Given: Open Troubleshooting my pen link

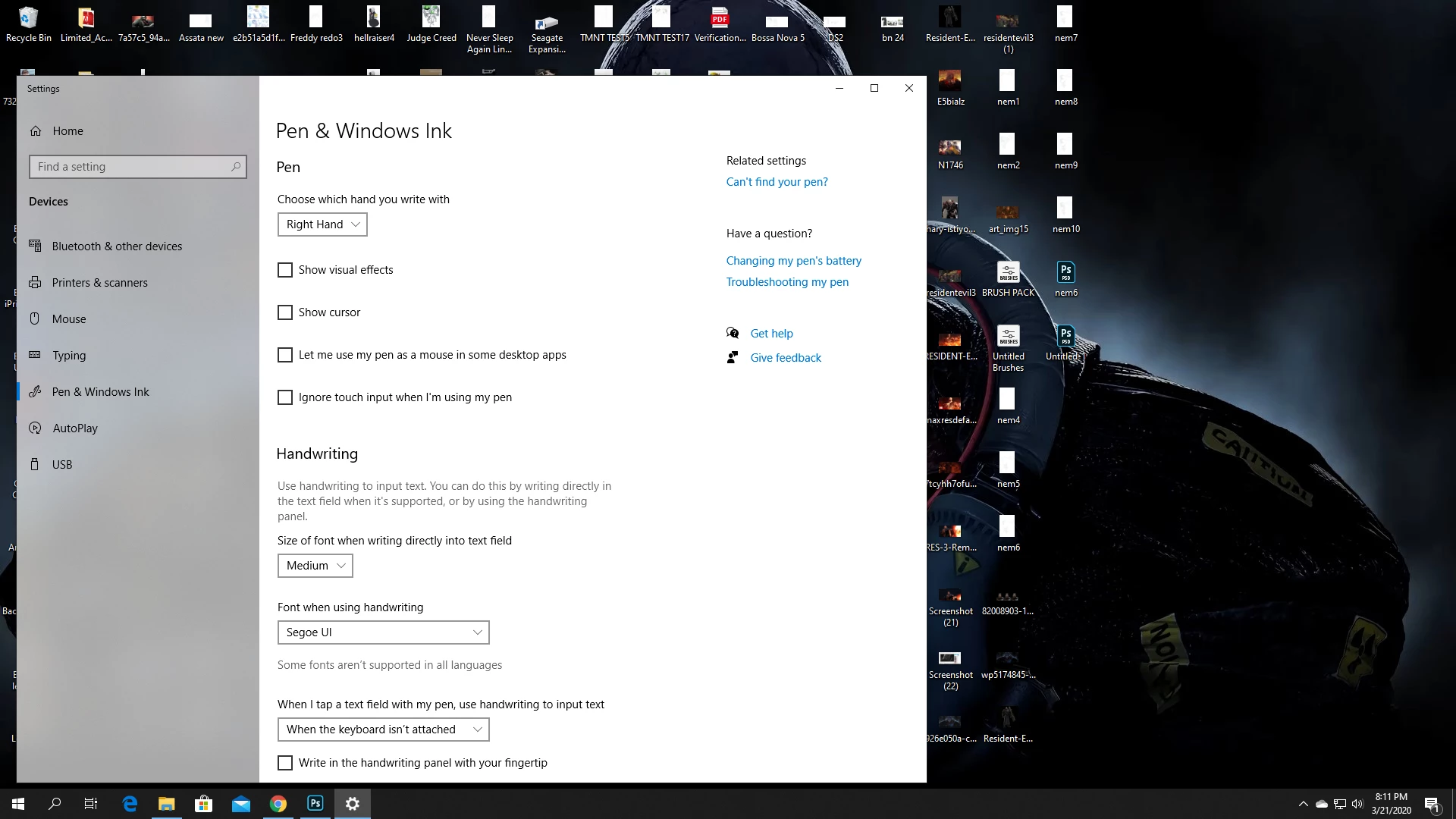Looking at the screenshot, I should pos(787,282).
